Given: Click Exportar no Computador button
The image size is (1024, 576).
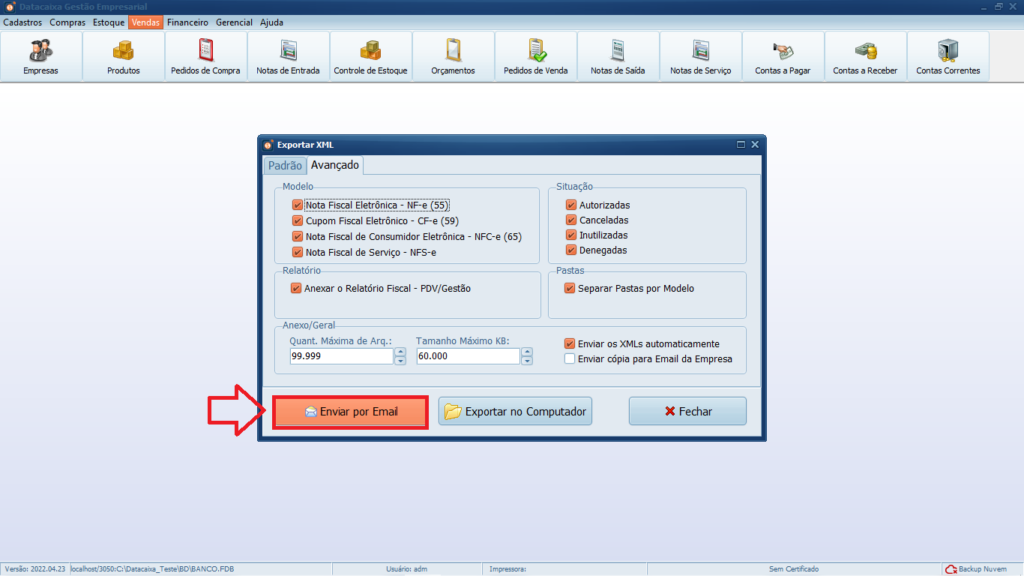Looking at the screenshot, I should point(515,411).
